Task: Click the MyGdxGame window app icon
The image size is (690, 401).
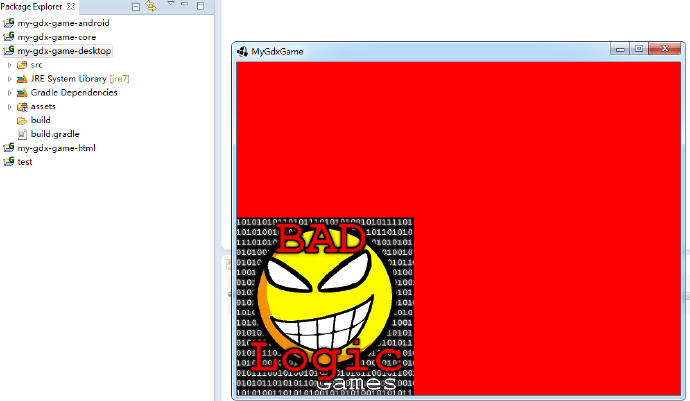Action: click(242, 52)
